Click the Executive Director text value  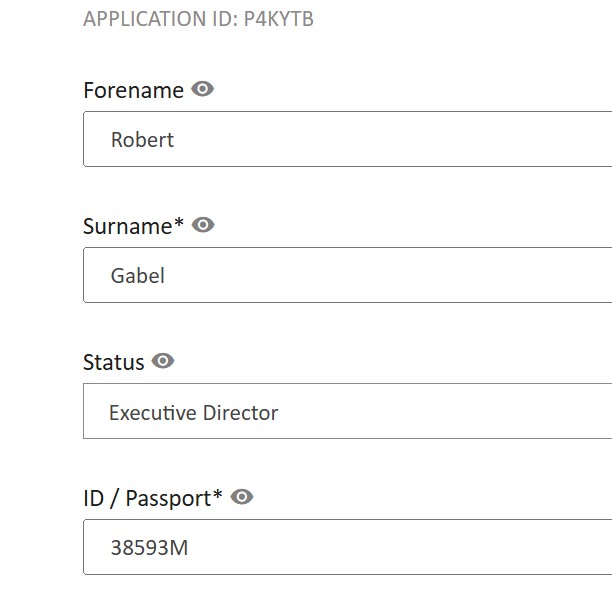[x=194, y=413]
